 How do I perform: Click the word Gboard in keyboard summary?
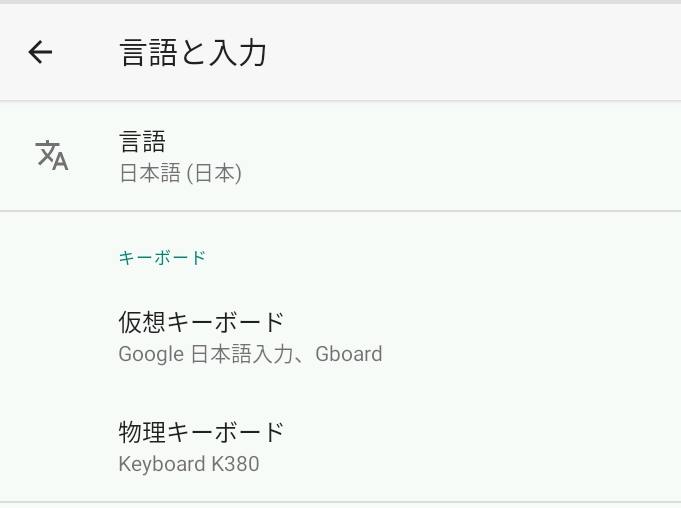click(349, 354)
